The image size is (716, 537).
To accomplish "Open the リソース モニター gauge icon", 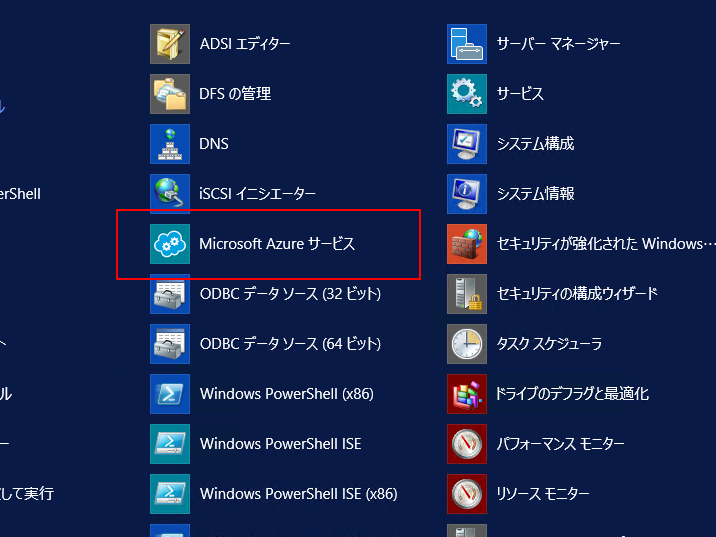I will [x=467, y=494].
